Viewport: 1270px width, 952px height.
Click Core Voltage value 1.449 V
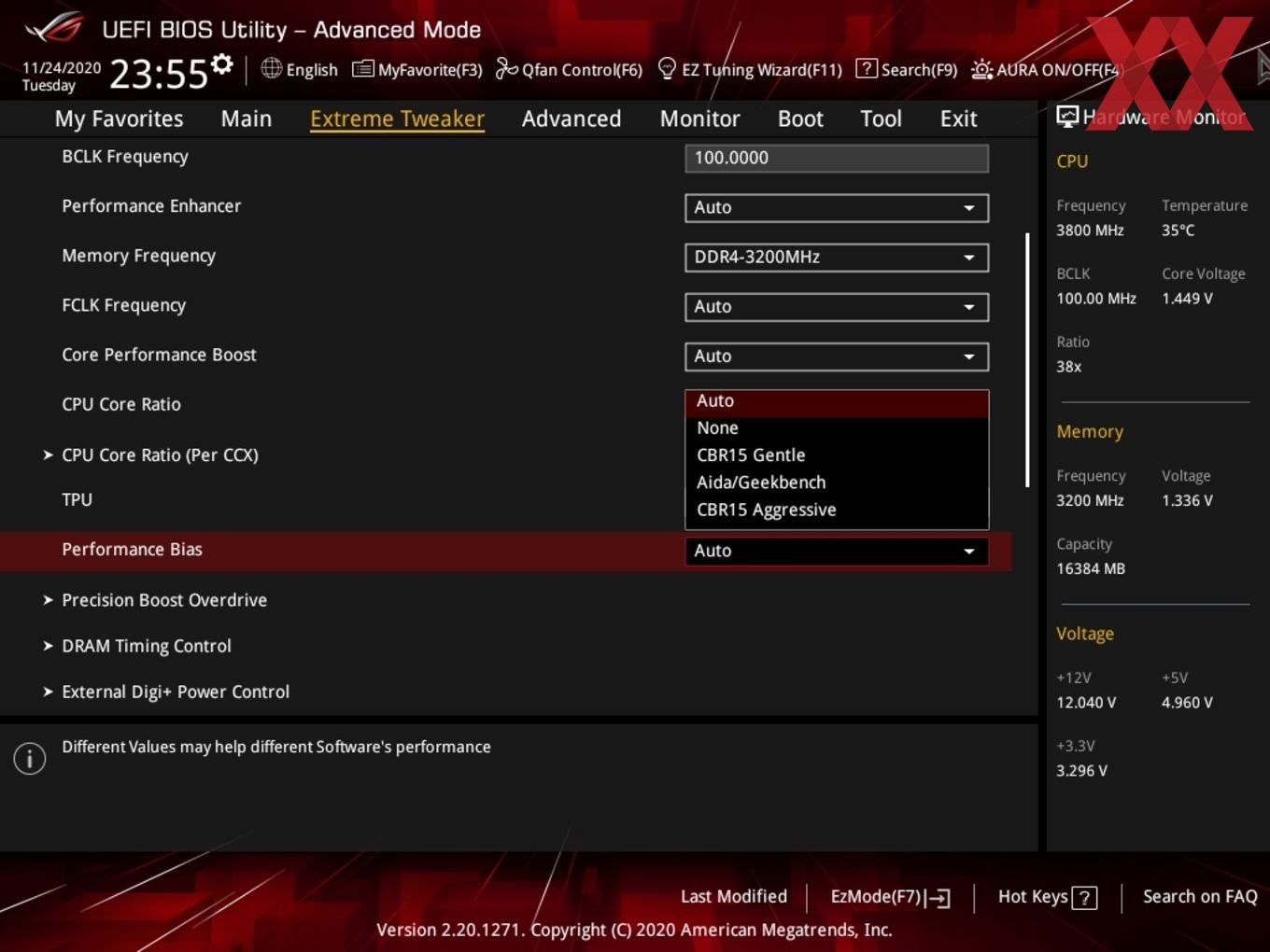coord(1187,299)
